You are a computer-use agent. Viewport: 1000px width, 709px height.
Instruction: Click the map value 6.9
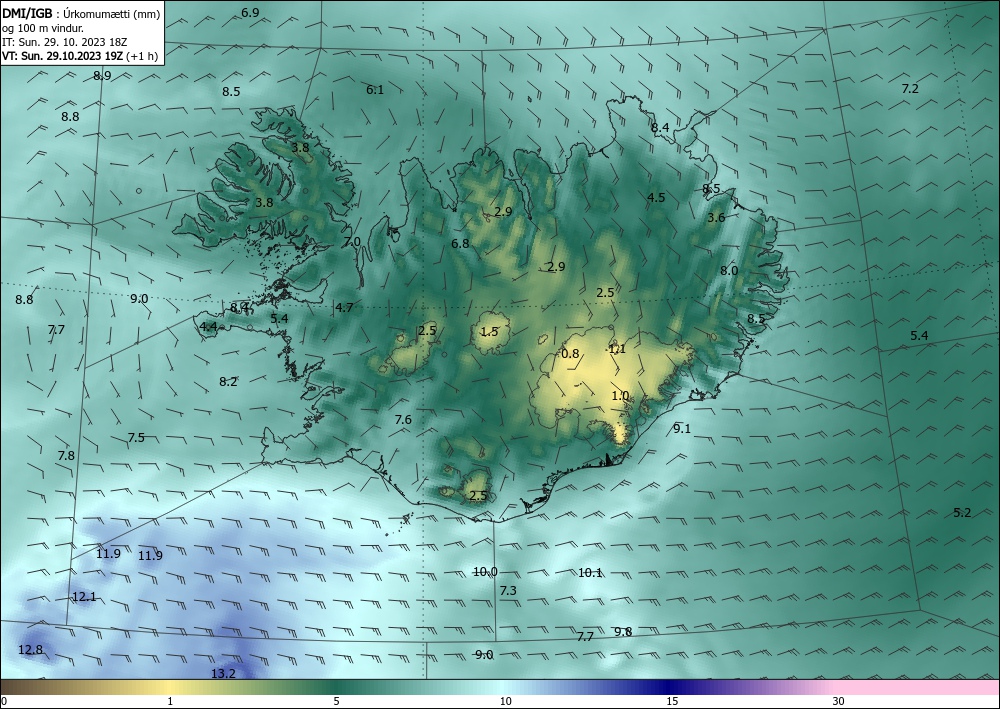tap(251, 12)
